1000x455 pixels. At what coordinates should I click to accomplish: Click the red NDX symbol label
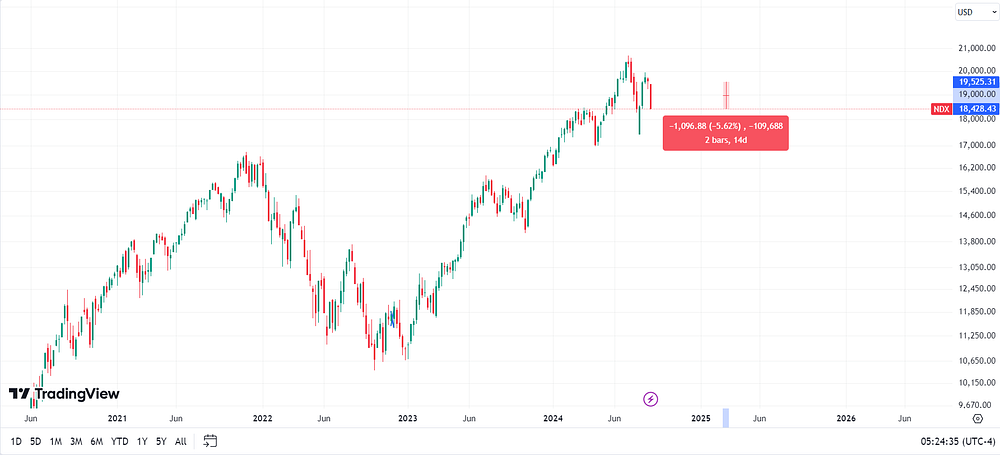pyautogui.click(x=941, y=109)
